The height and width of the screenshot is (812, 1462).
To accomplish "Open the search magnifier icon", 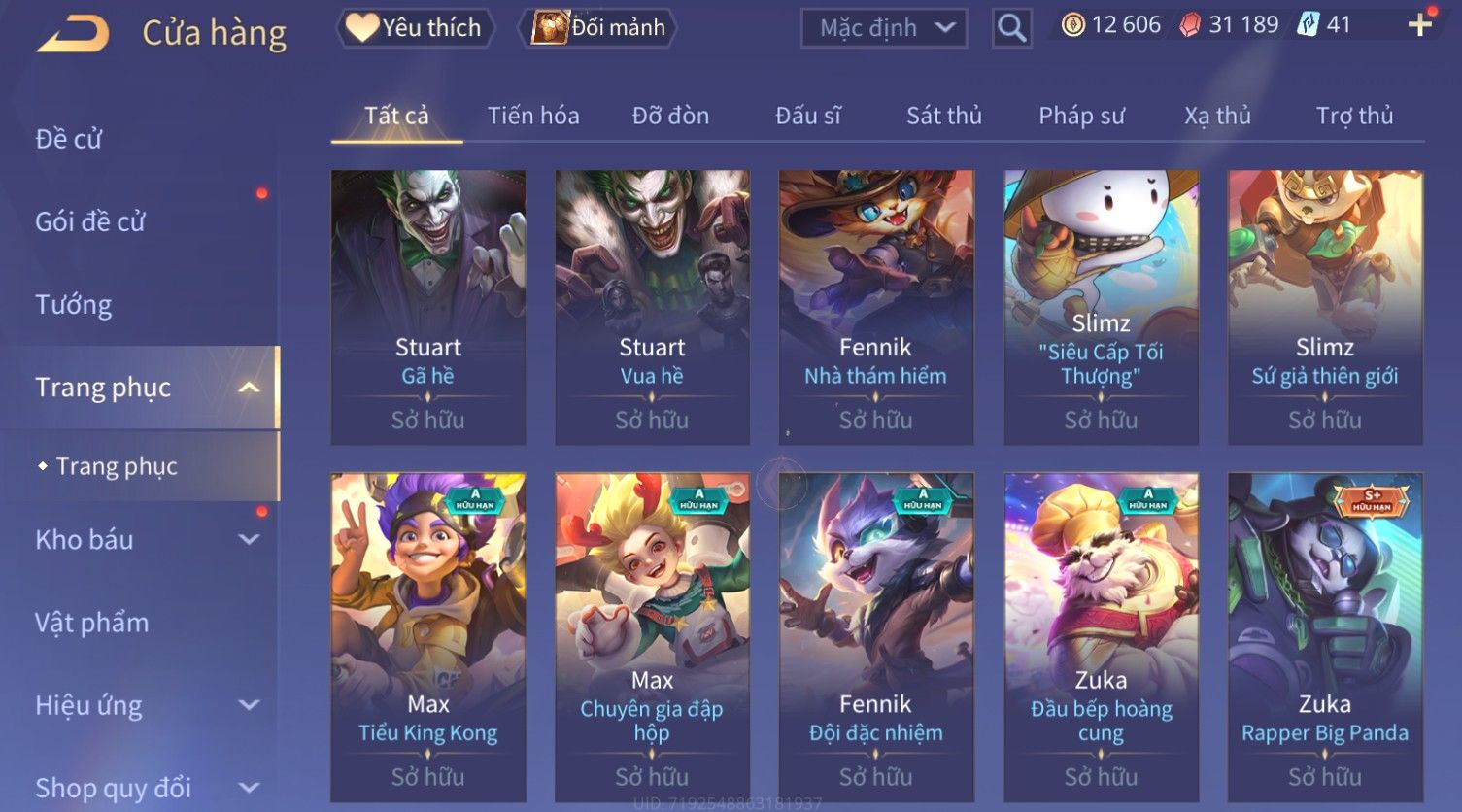I will pyautogui.click(x=1011, y=28).
